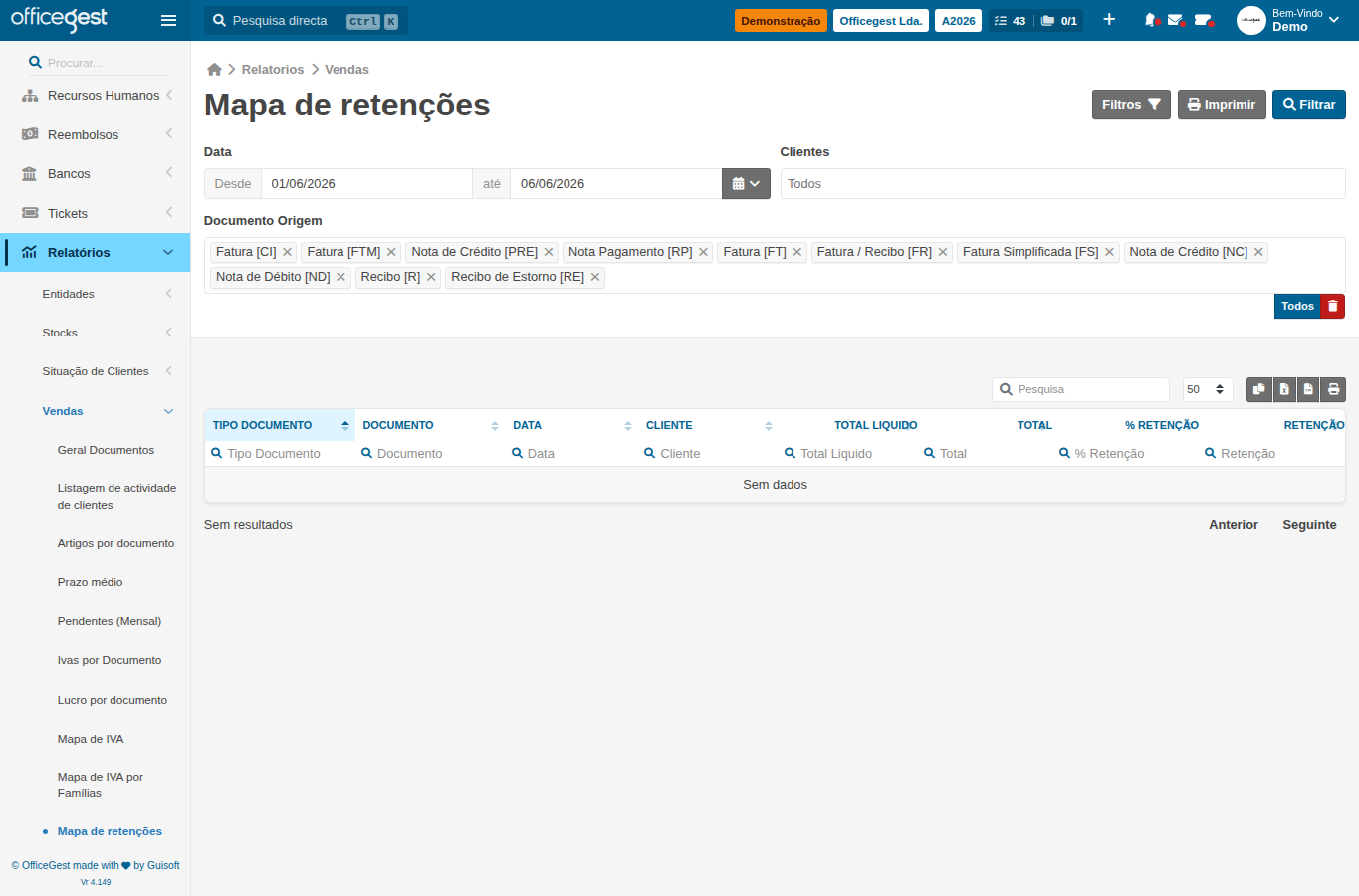Open Geral Documentos report
The image size is (1359, 896).
[x=106, y=450]
